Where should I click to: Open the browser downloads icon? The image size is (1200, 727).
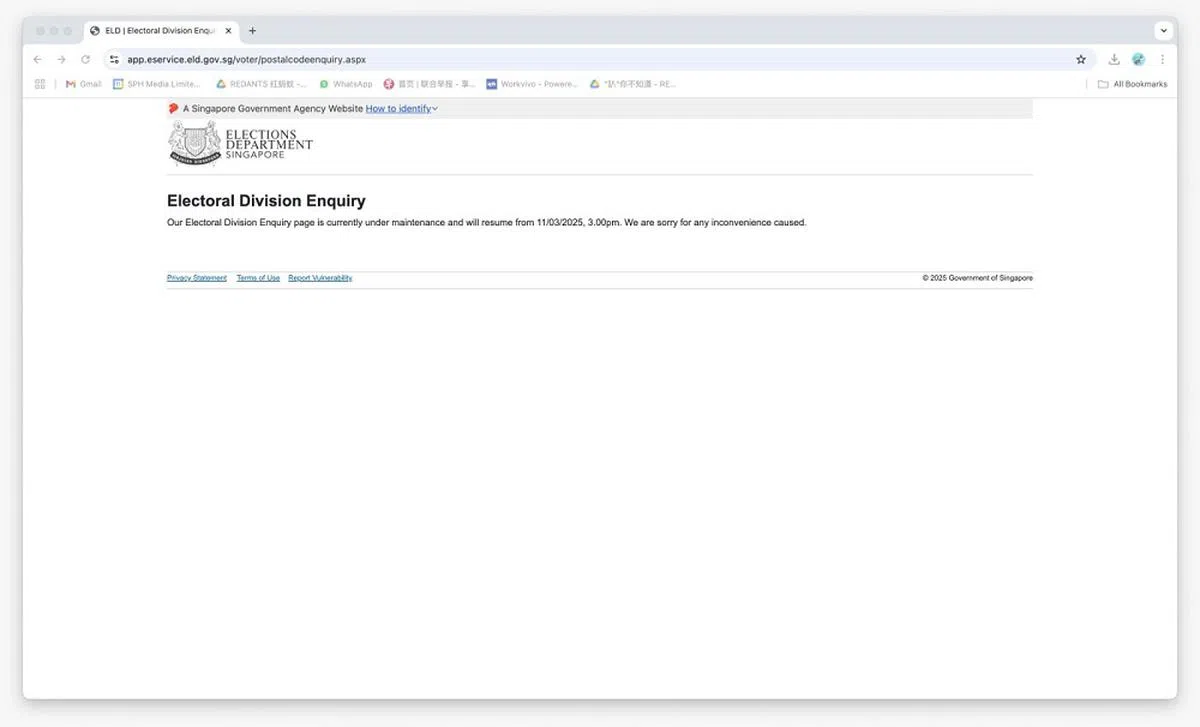[1114, 60]
